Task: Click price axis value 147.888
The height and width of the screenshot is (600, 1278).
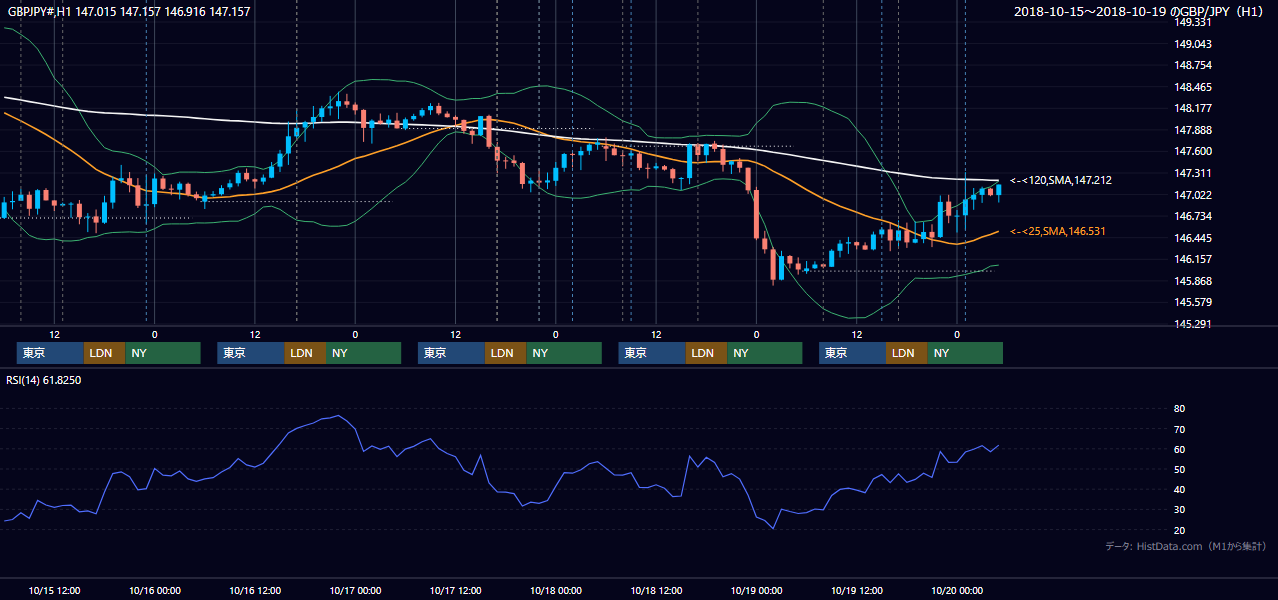Action: point(1193,131)
